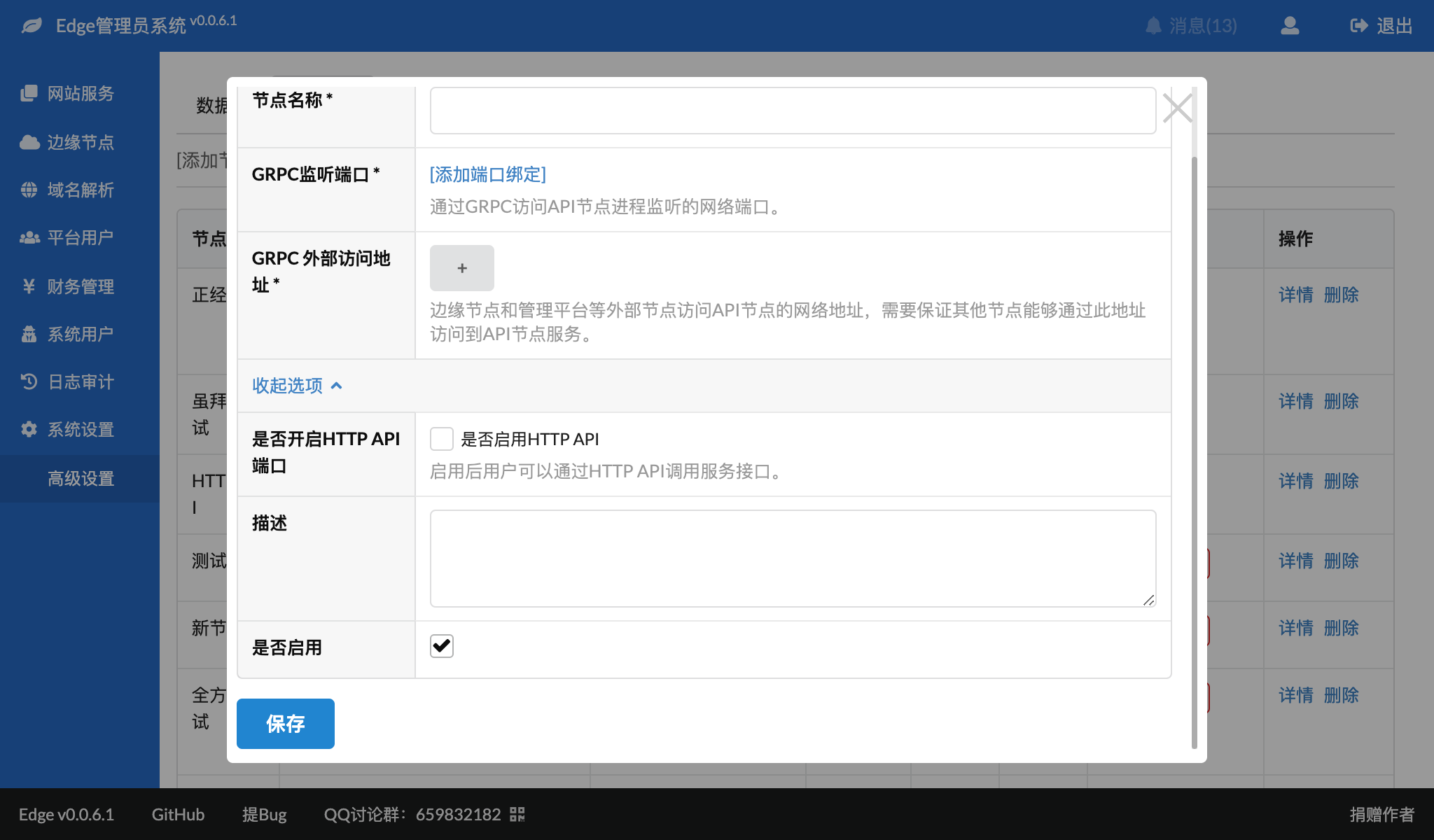Click the 日志审计 history icon
This screenshot has height=840, width=1434.
(x=29, y=381)
